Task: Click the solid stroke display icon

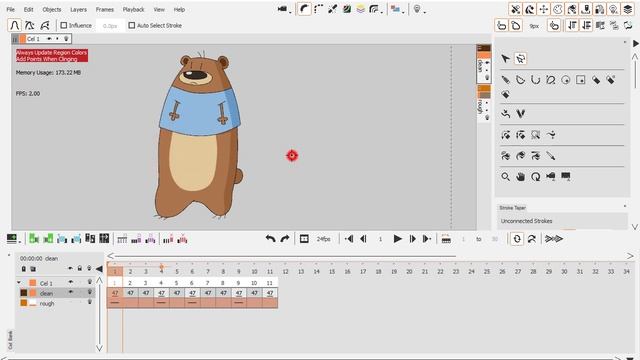Action: (304, 9)
